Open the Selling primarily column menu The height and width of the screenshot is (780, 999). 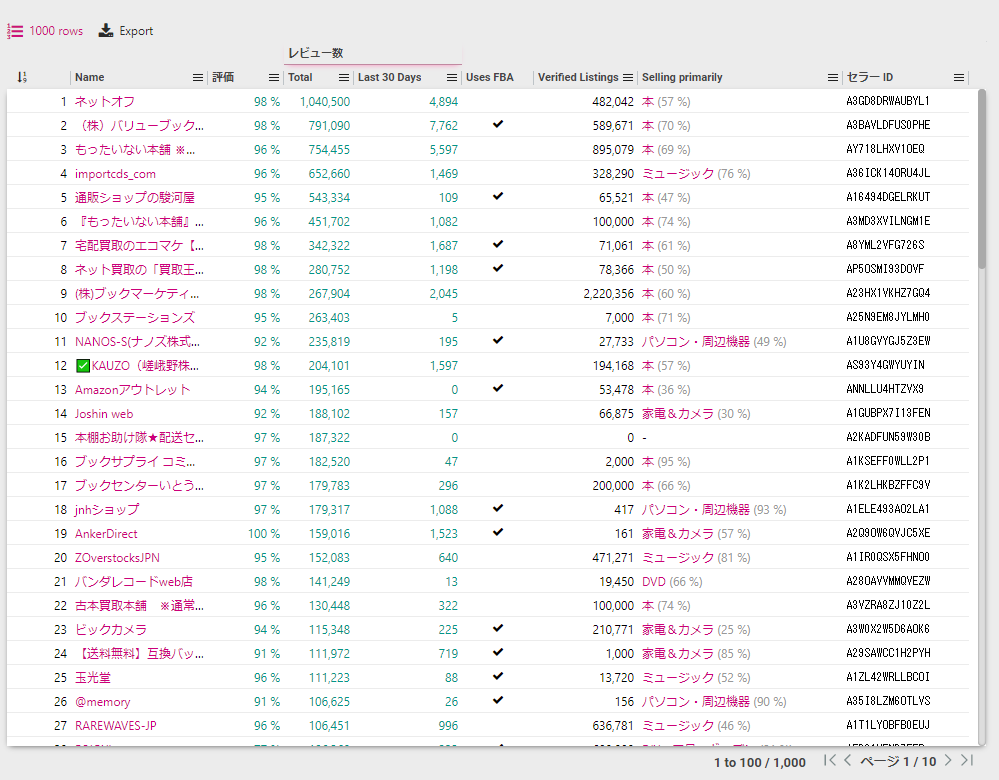833,78
